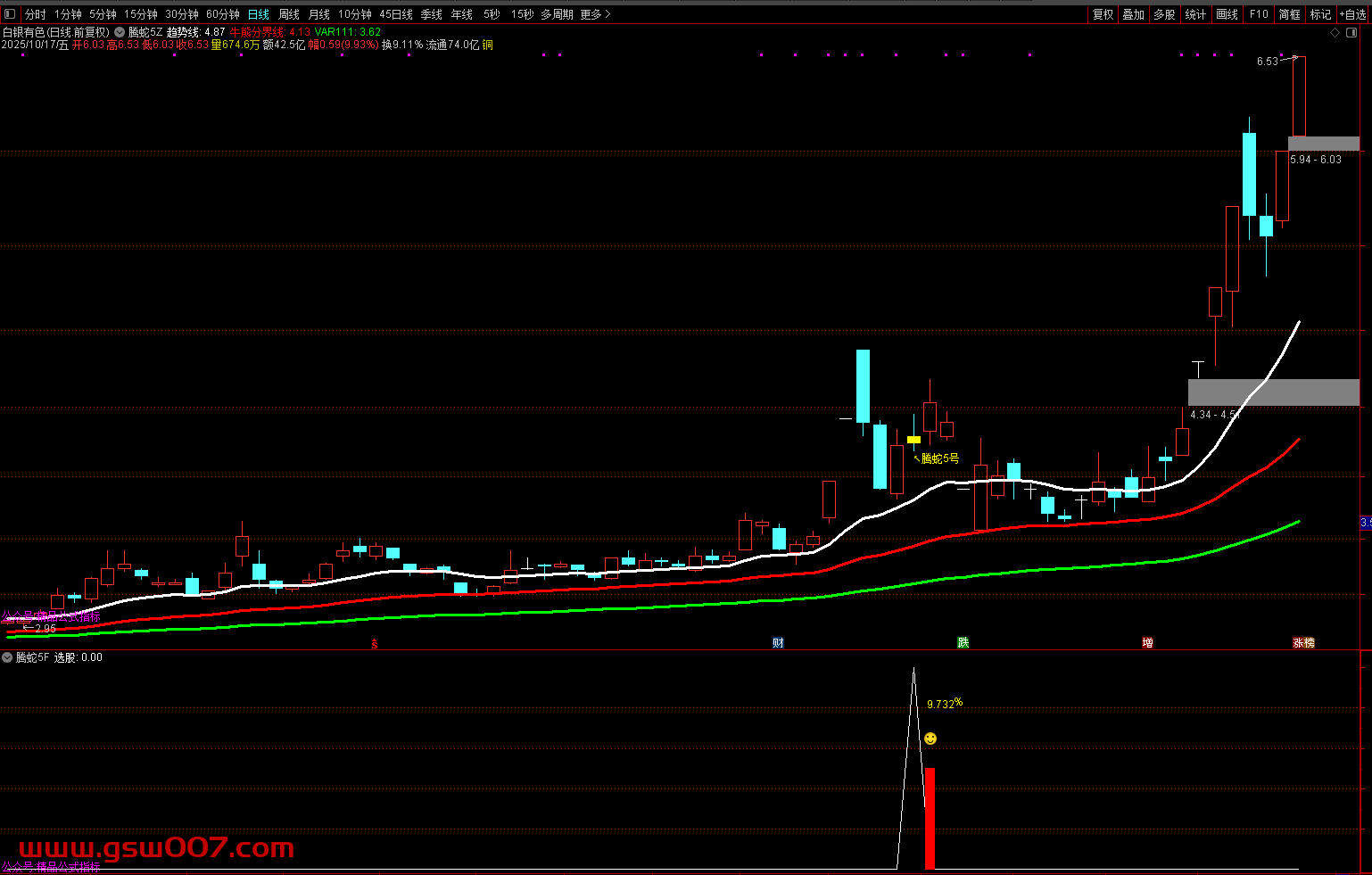Click the yellow 腾蛇5号 signal candle
Screen dimensions: 1372x875
point(913,440)
